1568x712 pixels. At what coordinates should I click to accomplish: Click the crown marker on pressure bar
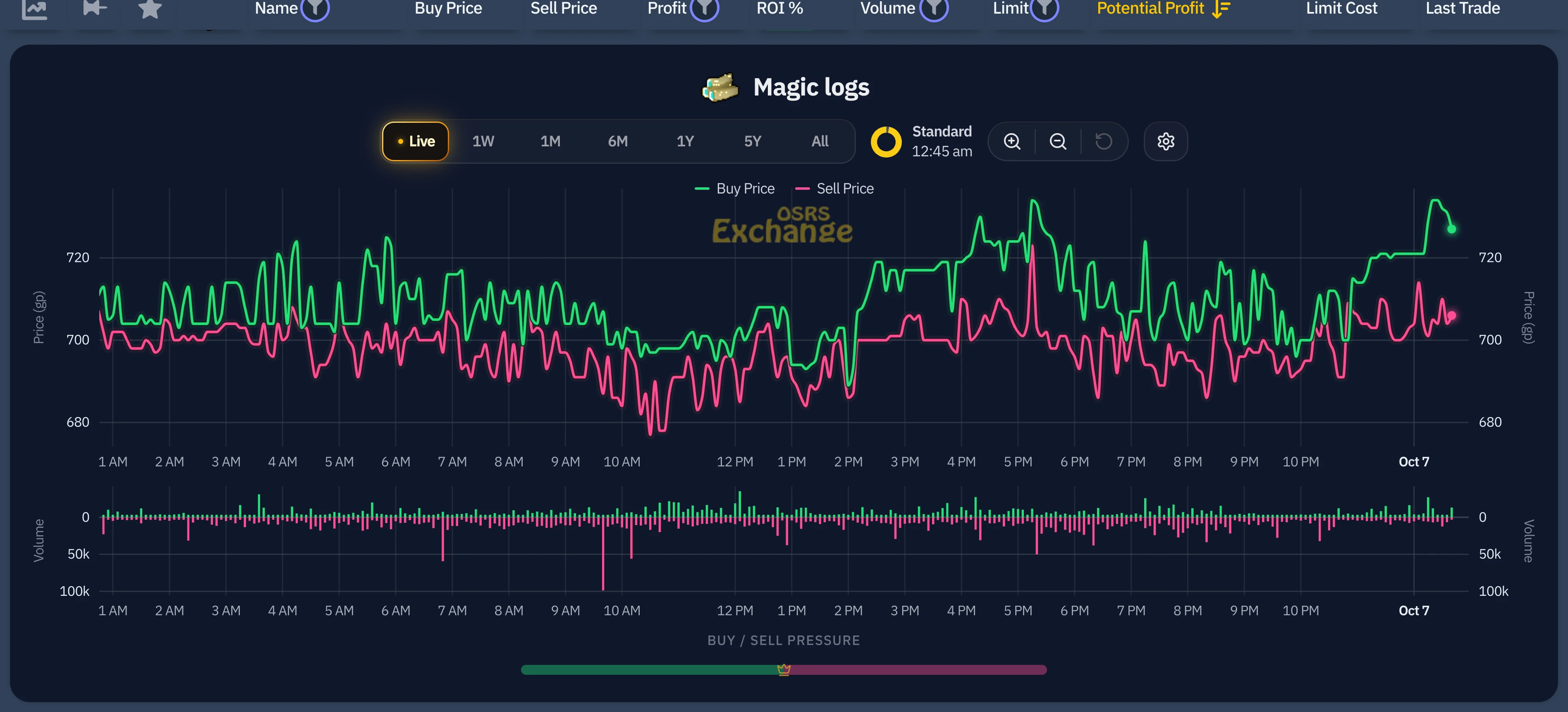tap(784, 669)
